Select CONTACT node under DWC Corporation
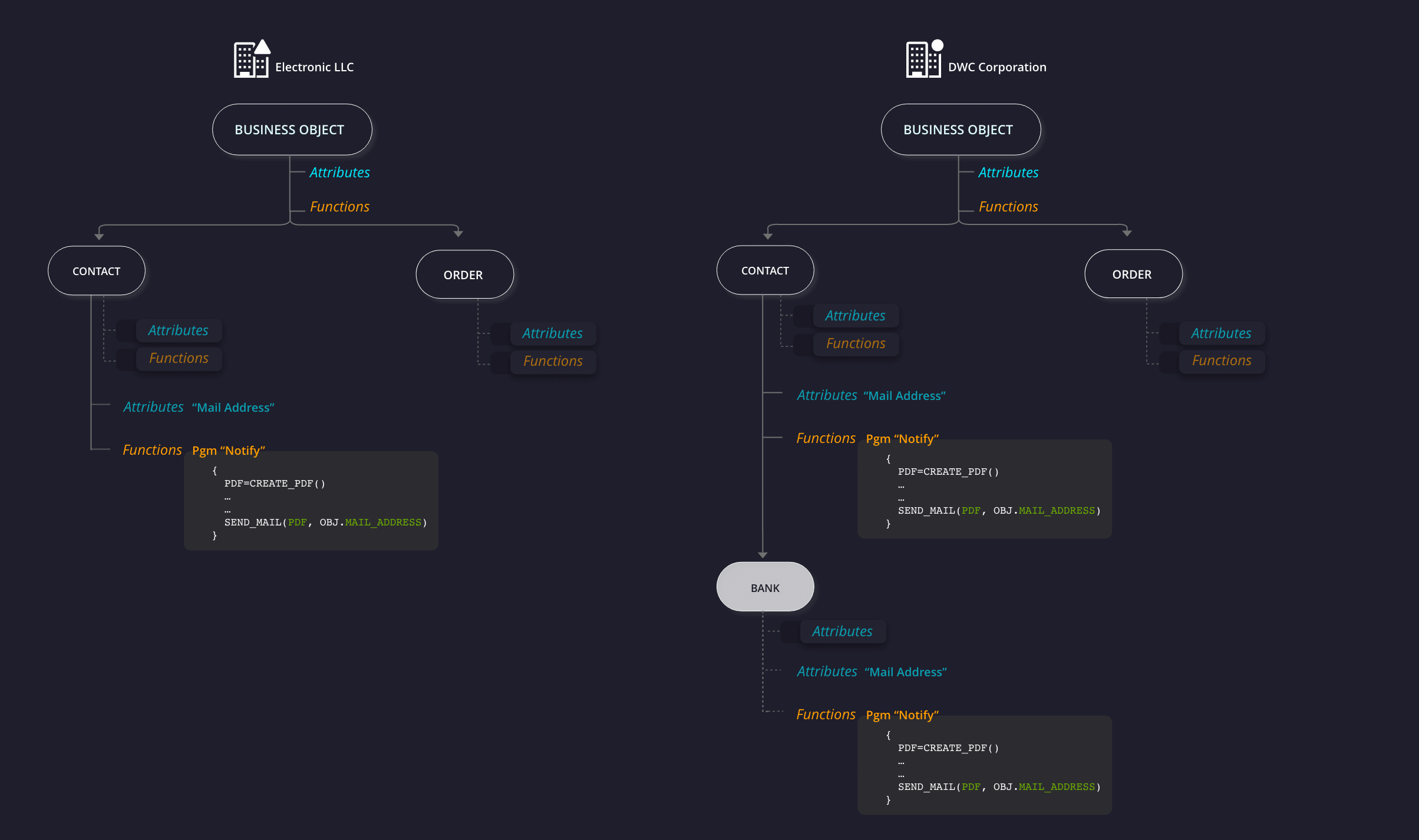Viewport: 1419px width, 840px height. (765, 270)
